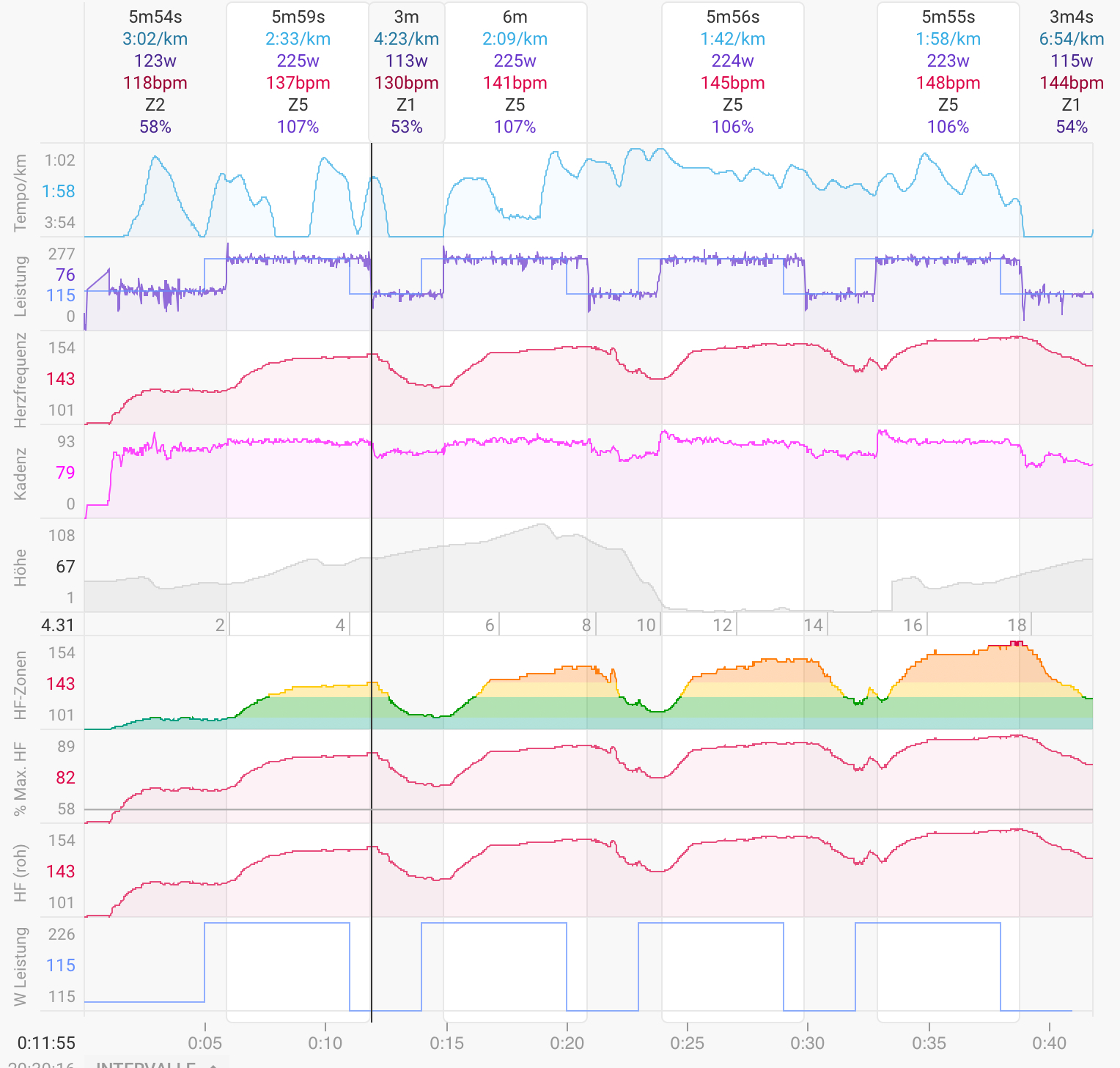Click the 12 km marker on distance axis
This screenshot has height=1068, width=1120.
(723, 625)
